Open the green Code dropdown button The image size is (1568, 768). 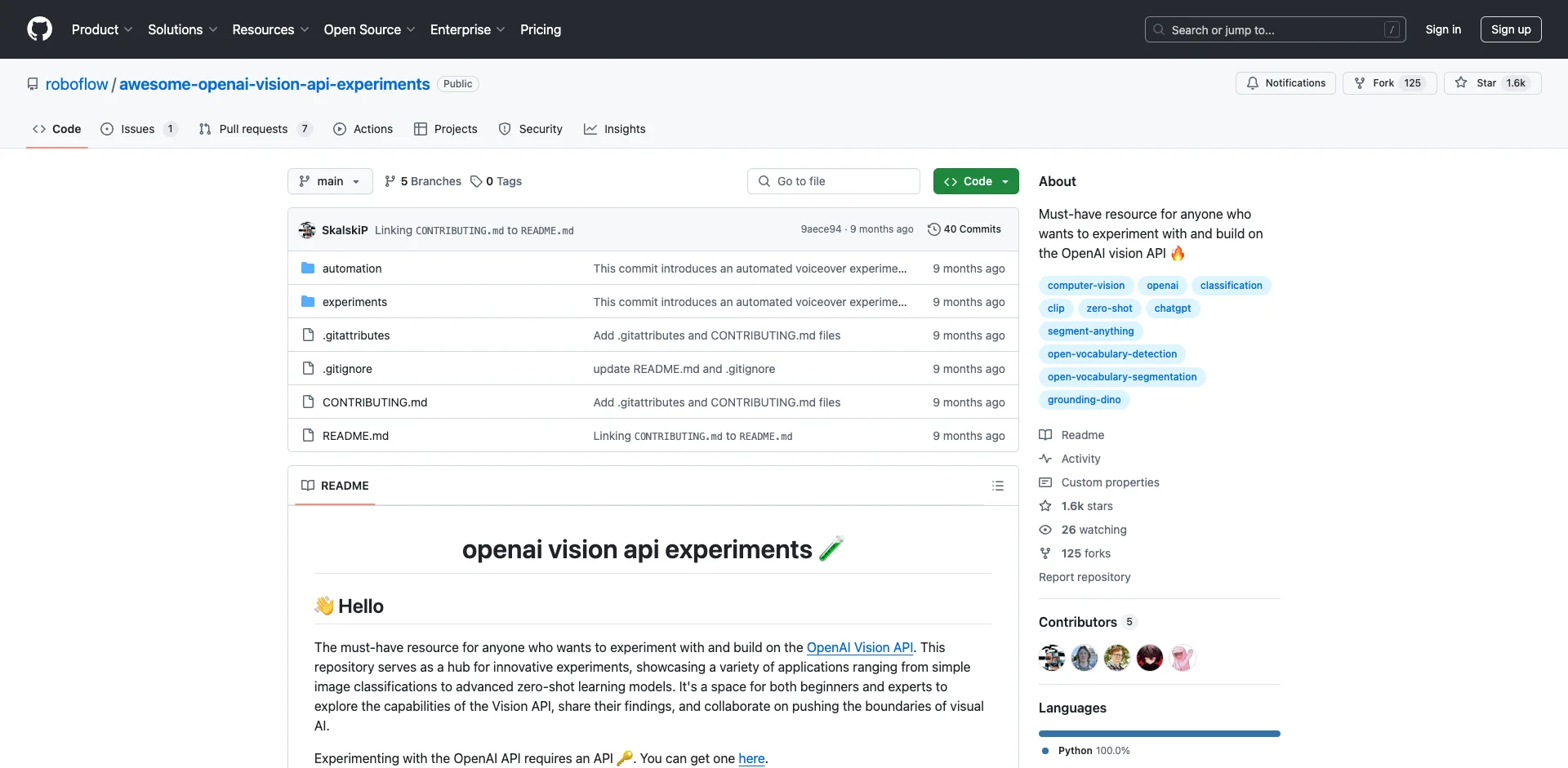point(976,181)
